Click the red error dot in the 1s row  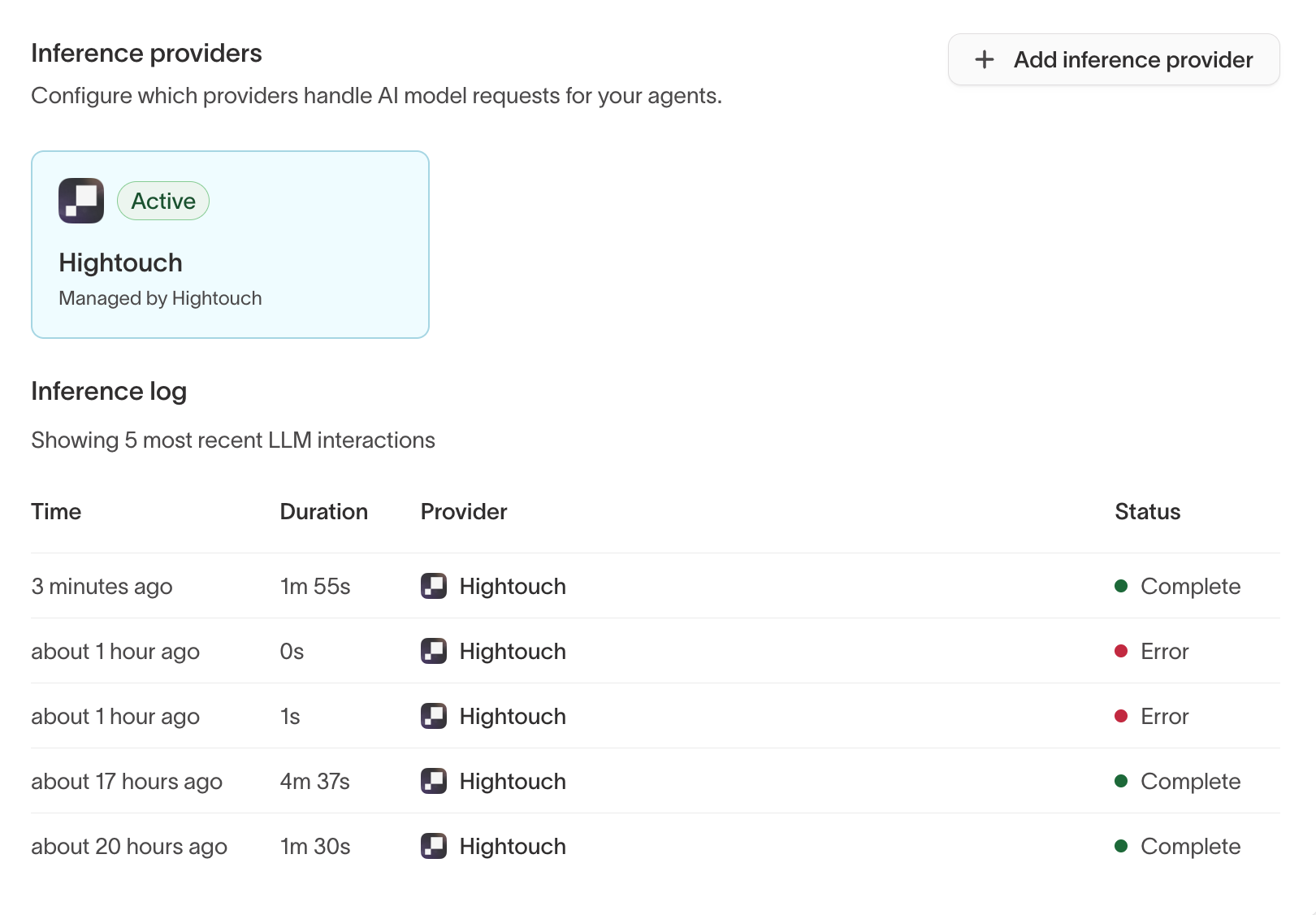coord(1121,716)
